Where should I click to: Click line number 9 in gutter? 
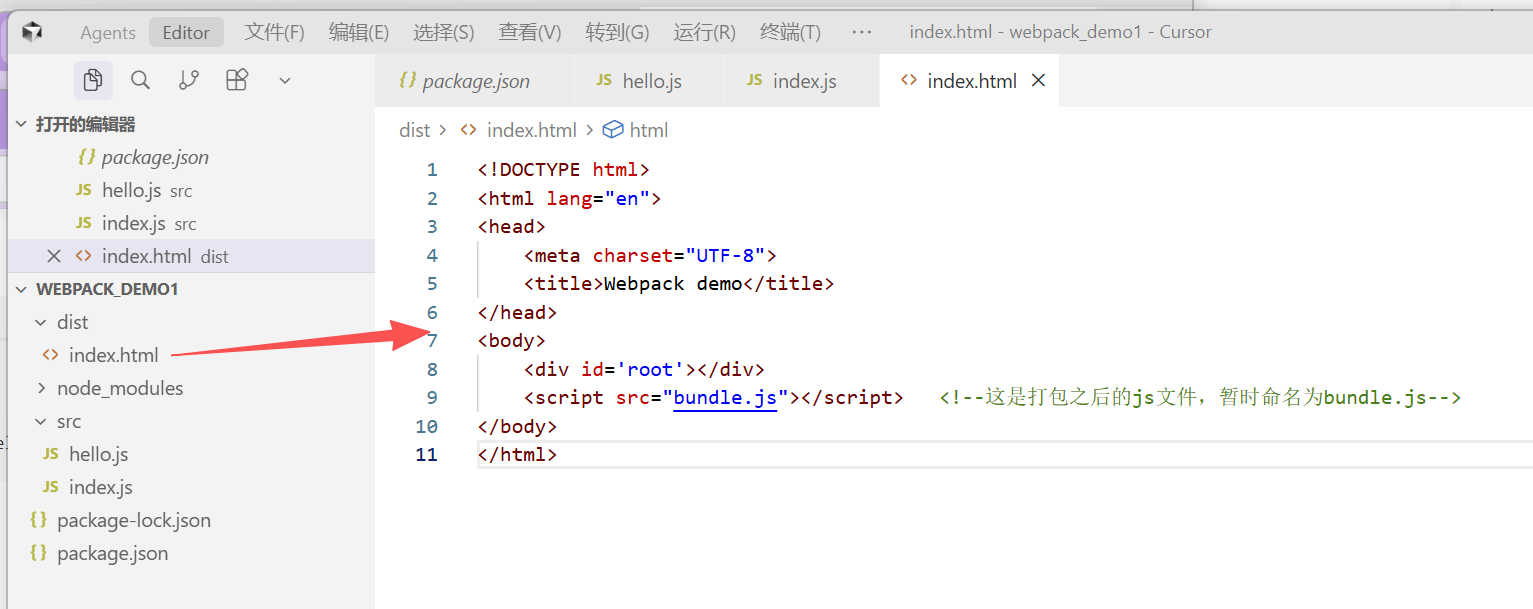pyautogui.click(x=431, y=398)
